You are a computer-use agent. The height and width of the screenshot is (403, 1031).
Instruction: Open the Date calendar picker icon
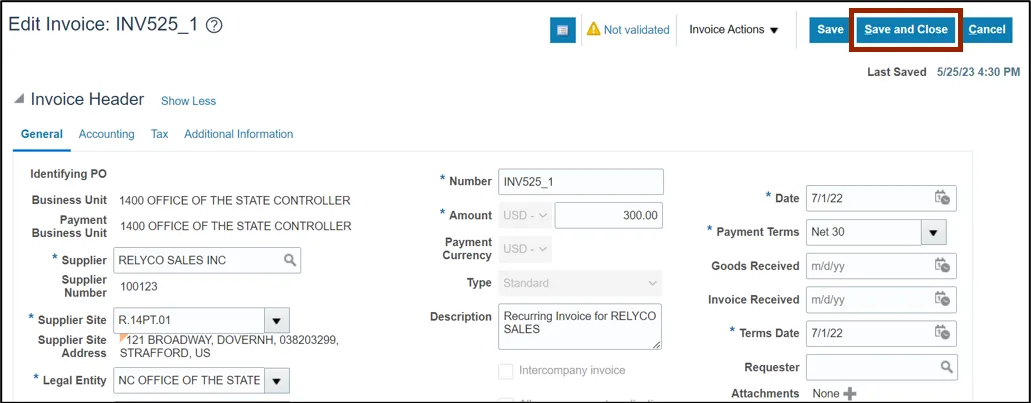(x=942, y=198)
